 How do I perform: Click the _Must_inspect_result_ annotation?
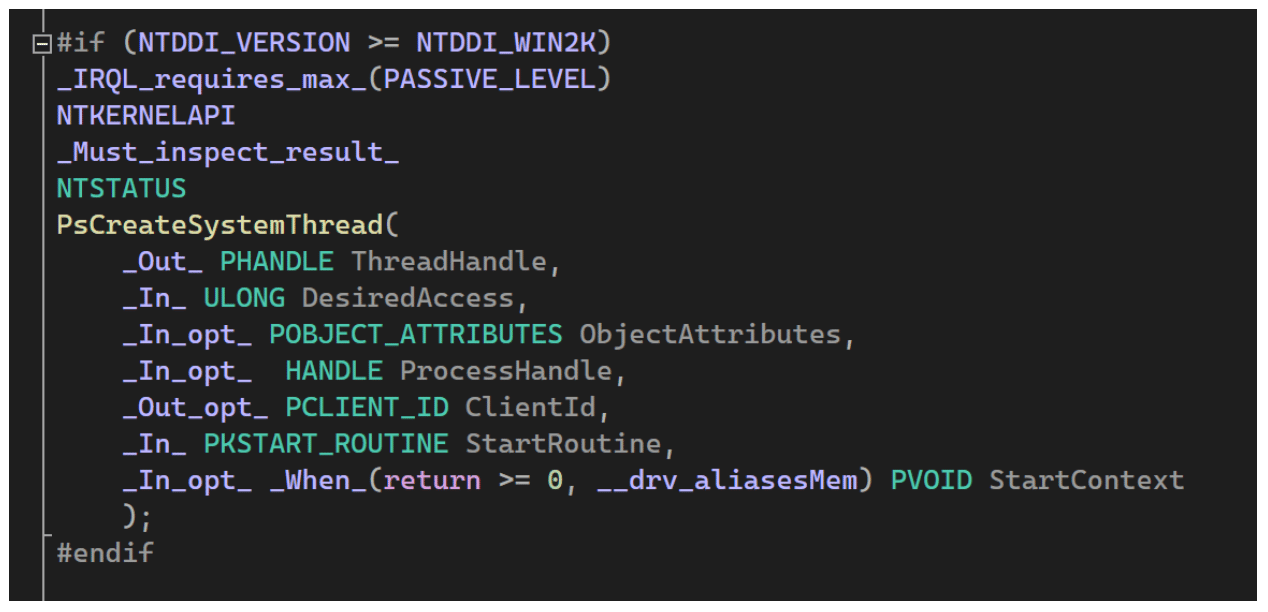[x=228, y=152]
